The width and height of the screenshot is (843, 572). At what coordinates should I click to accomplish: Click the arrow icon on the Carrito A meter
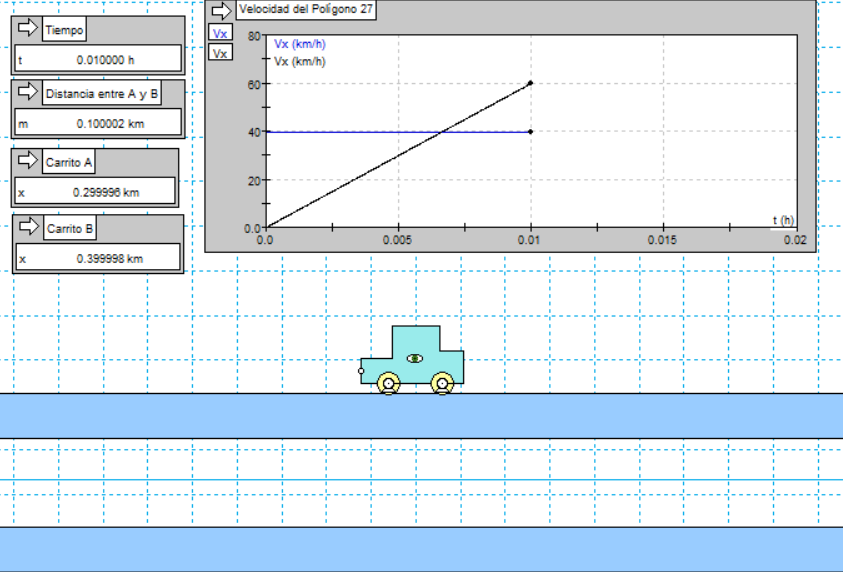point(28,162)
